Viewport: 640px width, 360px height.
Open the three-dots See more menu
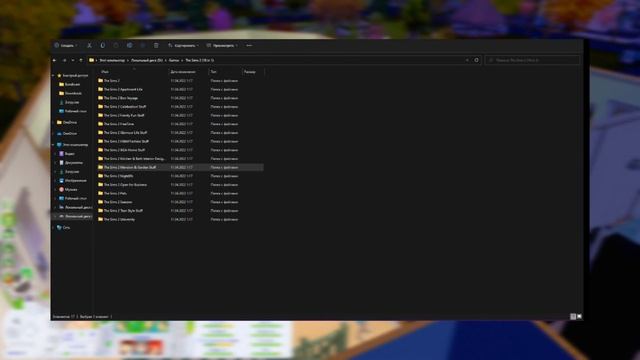pyautogui.click(x=249, y=45)
